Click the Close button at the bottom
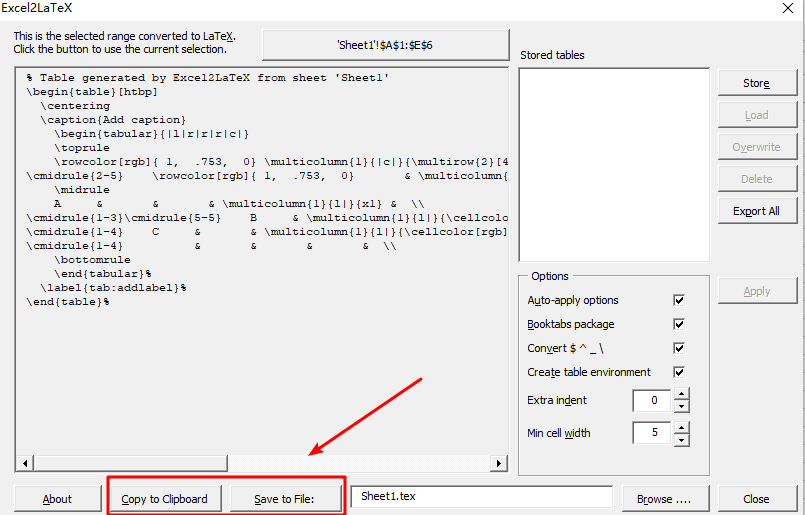Image resolution: width=805 pixels, height=515 pixels. coord(757,499)
